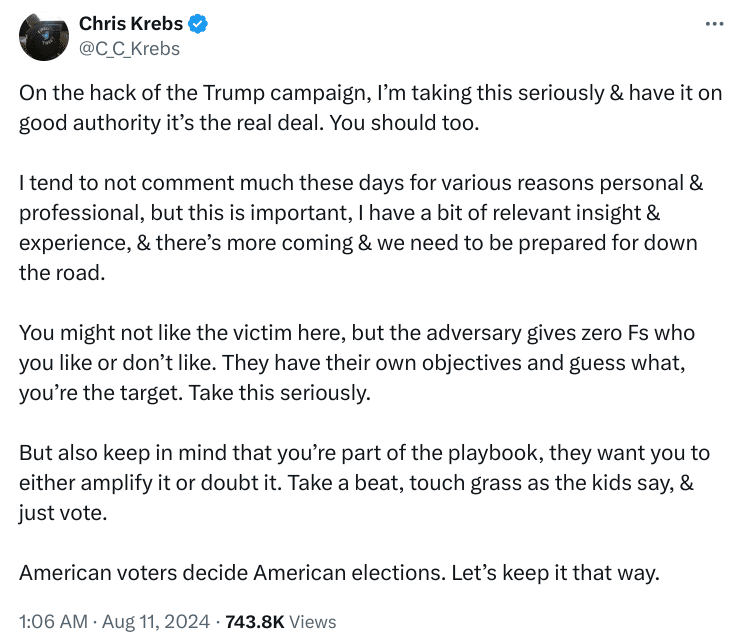Open Chris Krebs profile avatar picture
733x639 pixels.
tap(43, 36)
